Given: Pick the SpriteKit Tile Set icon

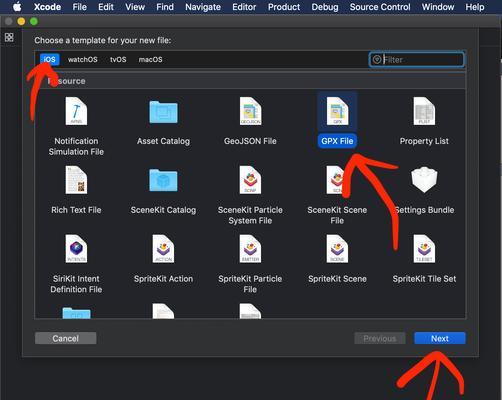Looking at the screenshot, I should point(424,249).
